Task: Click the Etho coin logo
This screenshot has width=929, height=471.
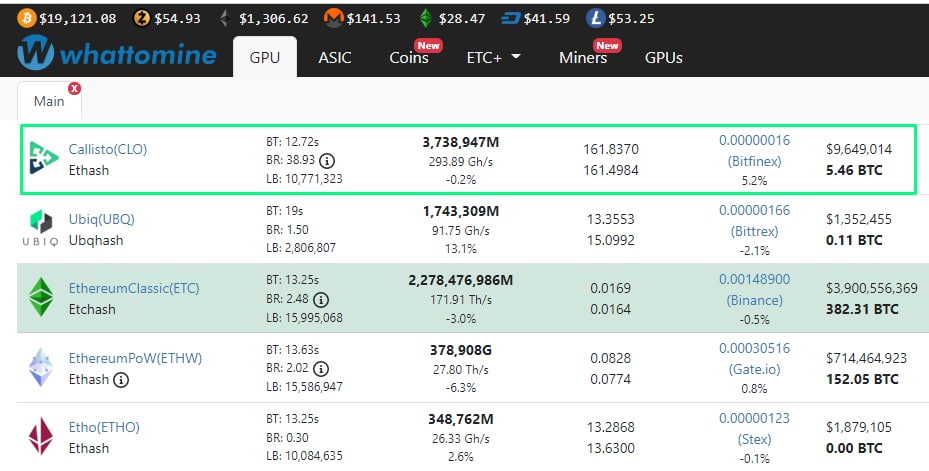Action: tap(41, 437)
